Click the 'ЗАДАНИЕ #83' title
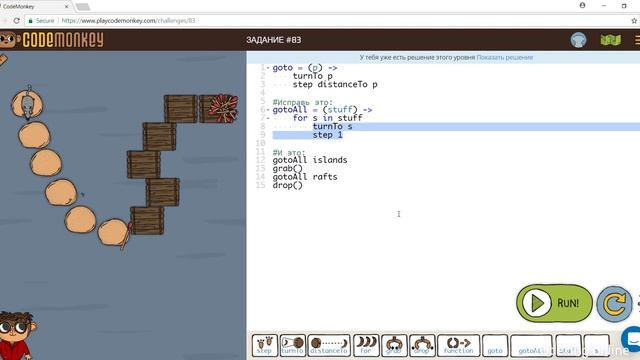 point(273,40)
